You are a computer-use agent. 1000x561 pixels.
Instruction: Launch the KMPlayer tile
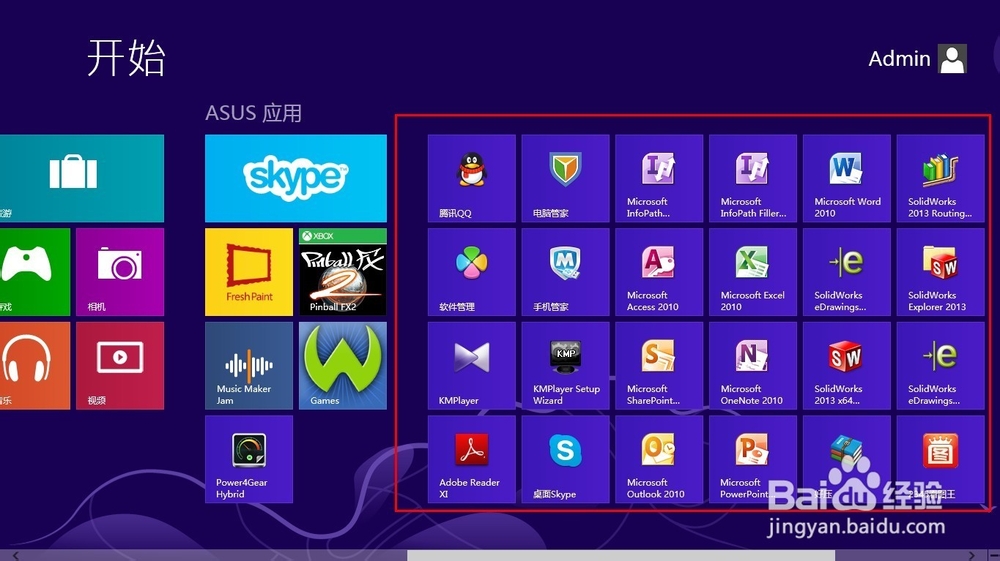pyautogui.click(x=471, y=365)
